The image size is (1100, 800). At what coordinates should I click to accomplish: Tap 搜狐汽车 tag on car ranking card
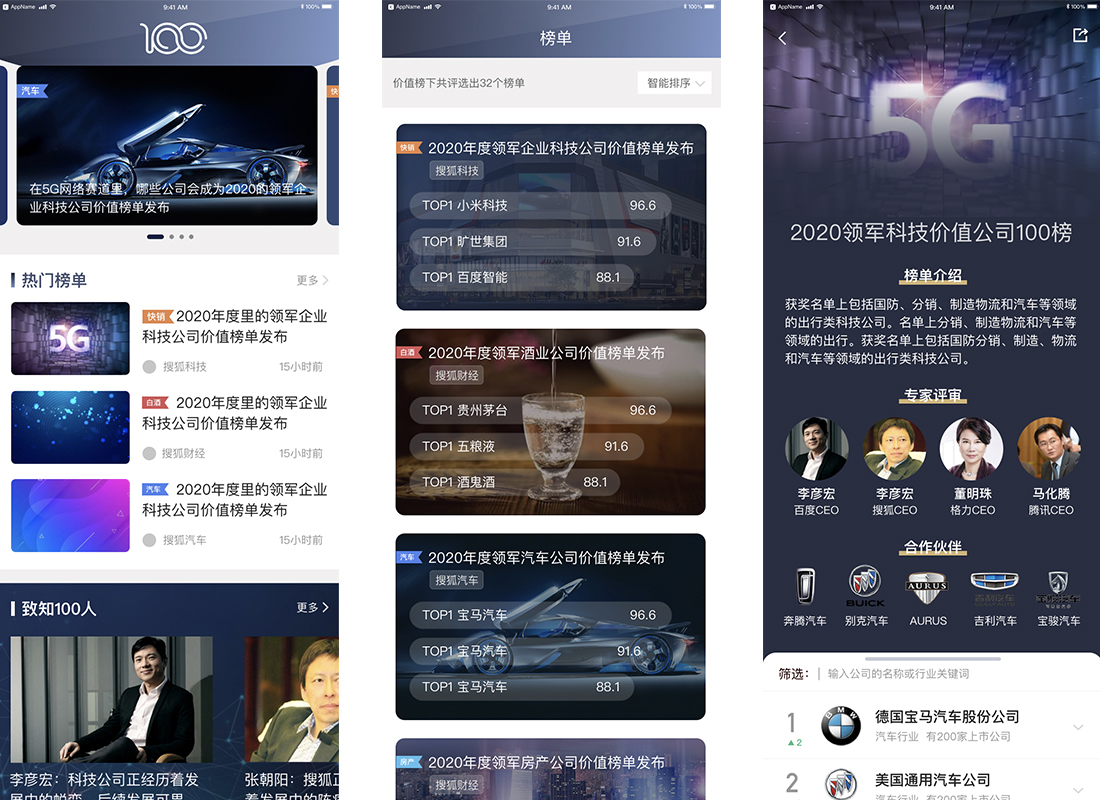[x=457, y=580]
